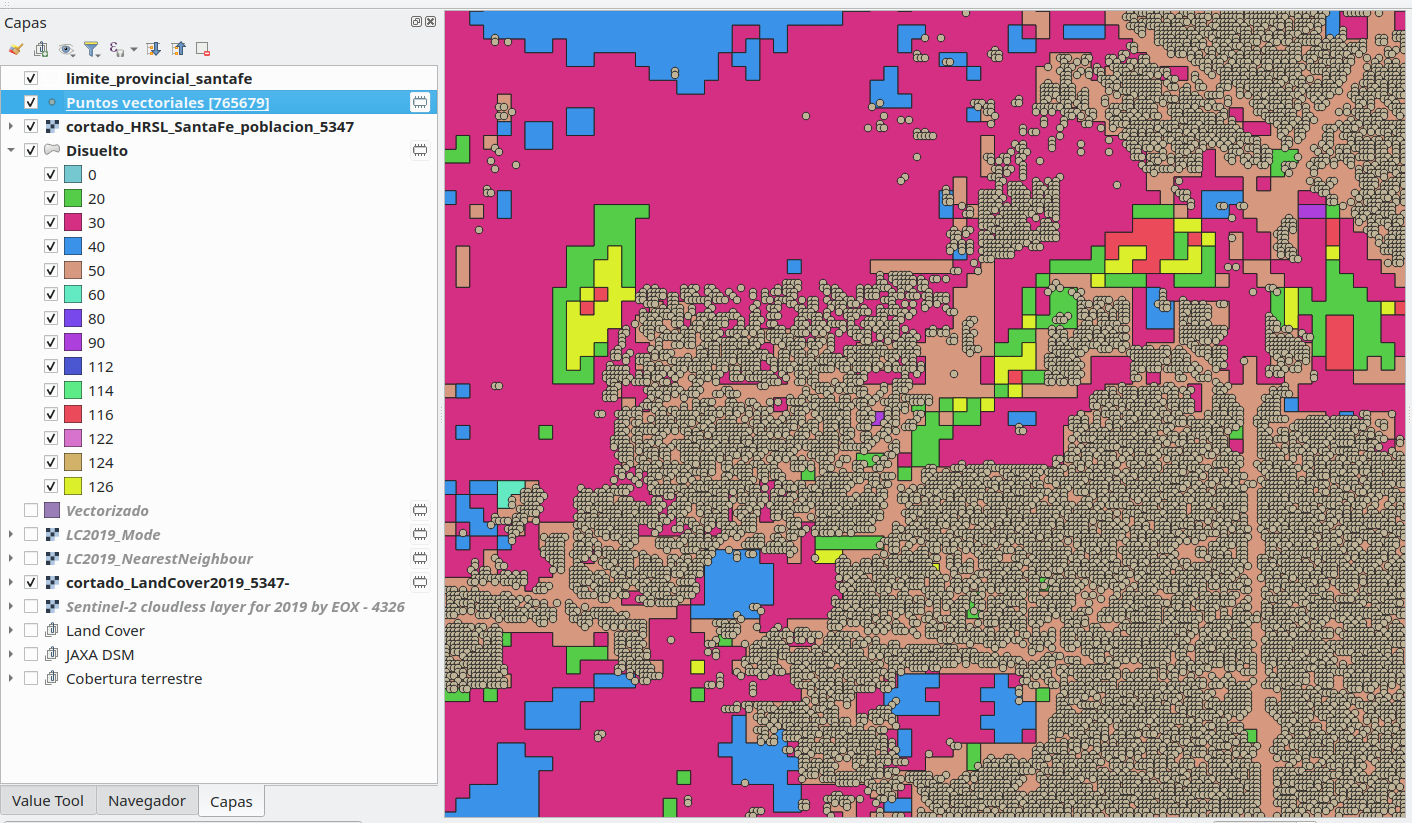Click the raster icon of LC2019_NearestNeighbour layer

(52, 558)
